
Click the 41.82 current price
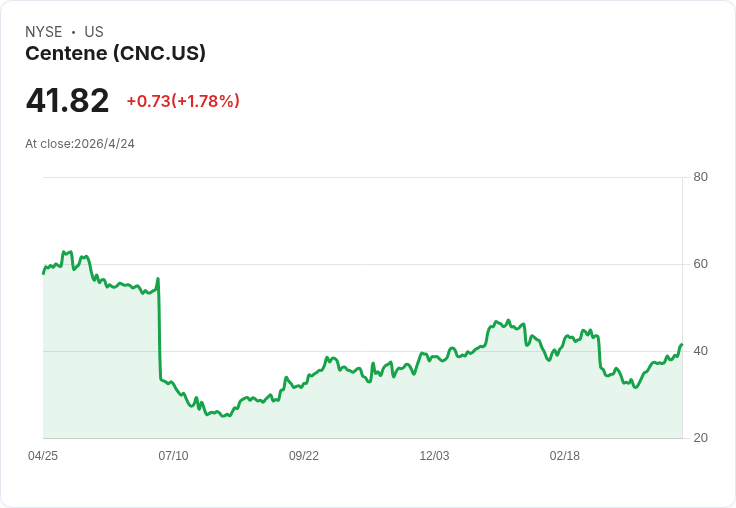pos(67,100)
